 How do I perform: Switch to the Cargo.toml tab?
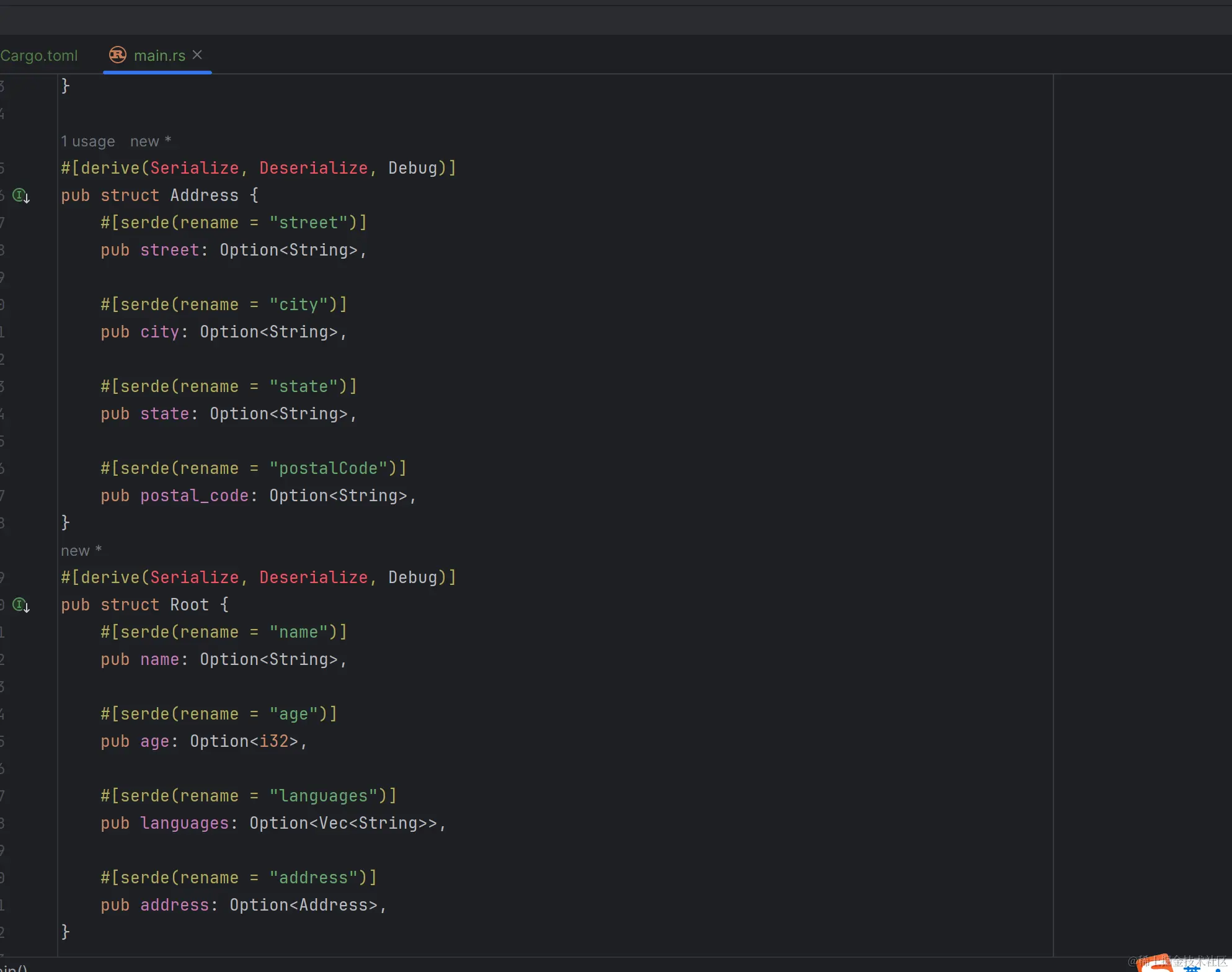39,55
